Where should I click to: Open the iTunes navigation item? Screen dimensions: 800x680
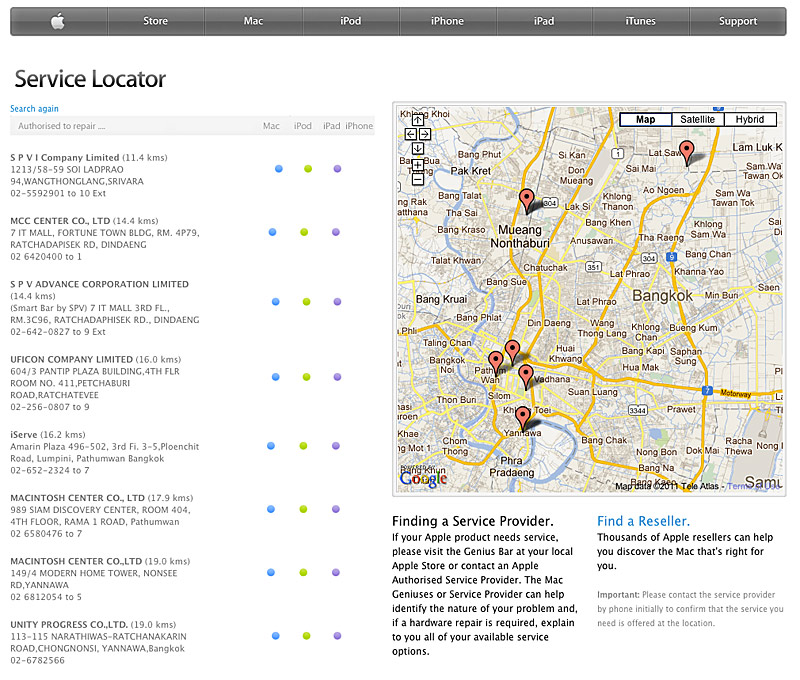coord(640,21)
